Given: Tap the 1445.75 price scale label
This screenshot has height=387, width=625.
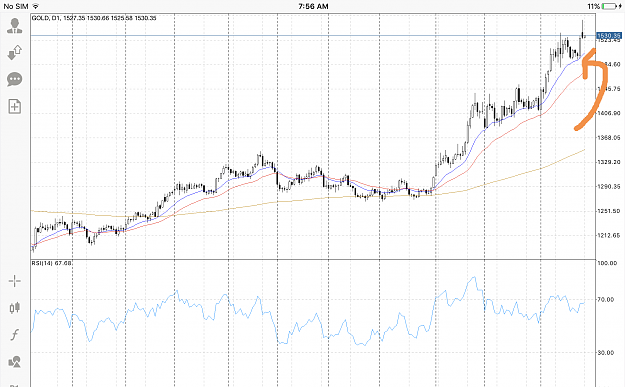Looking at the screenshot, I should tap(609, 89).
